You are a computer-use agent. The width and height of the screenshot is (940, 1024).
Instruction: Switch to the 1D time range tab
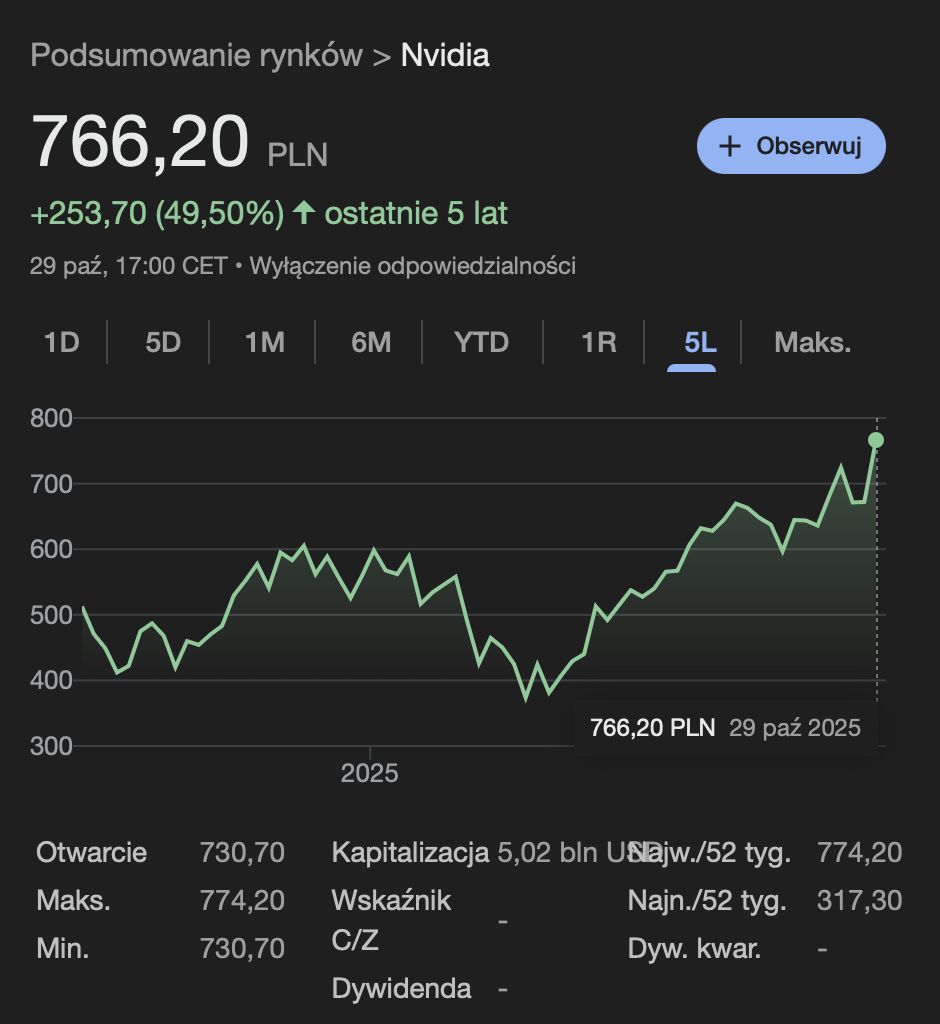click(x=61, y=343)
